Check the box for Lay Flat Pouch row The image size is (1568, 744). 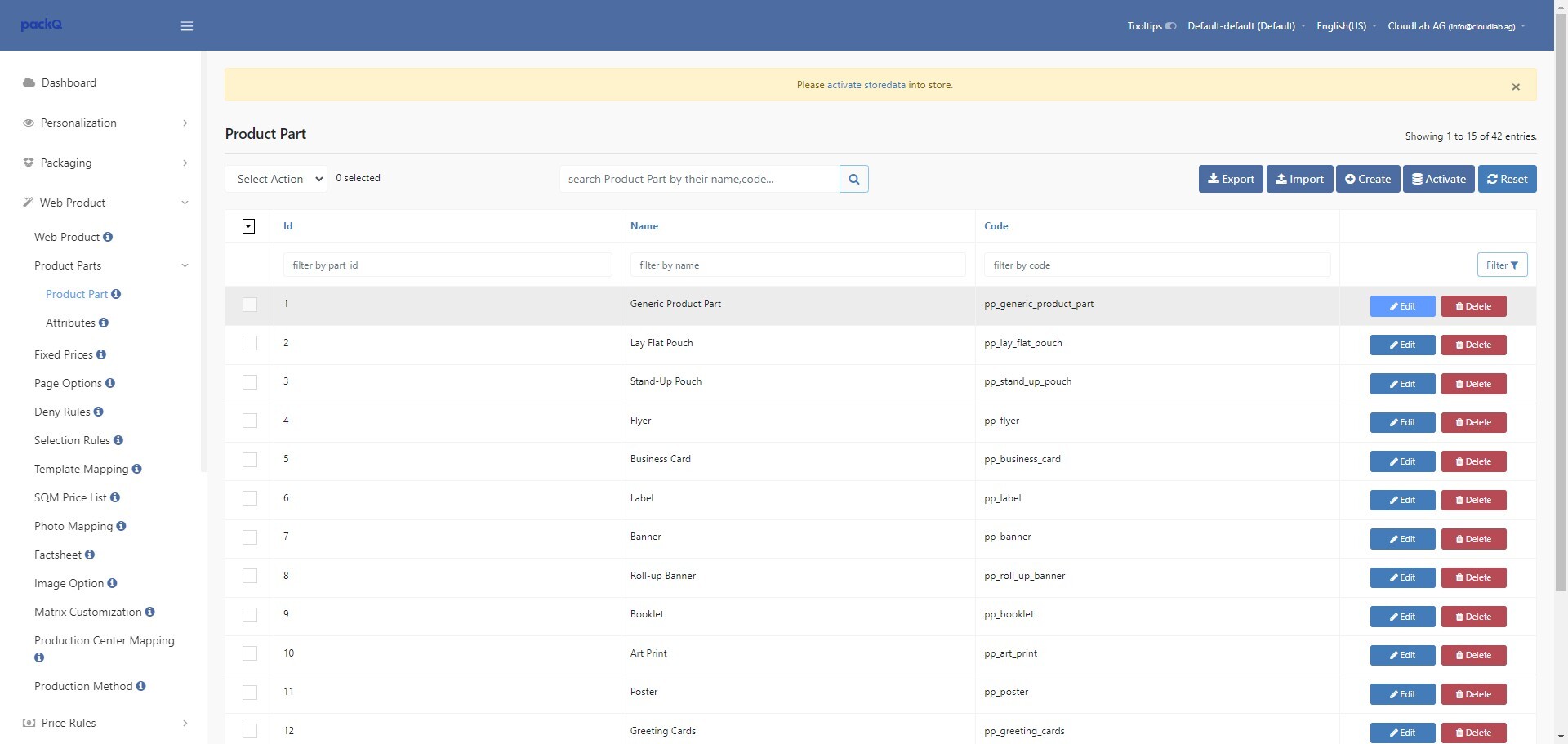(x=250, y=343)
